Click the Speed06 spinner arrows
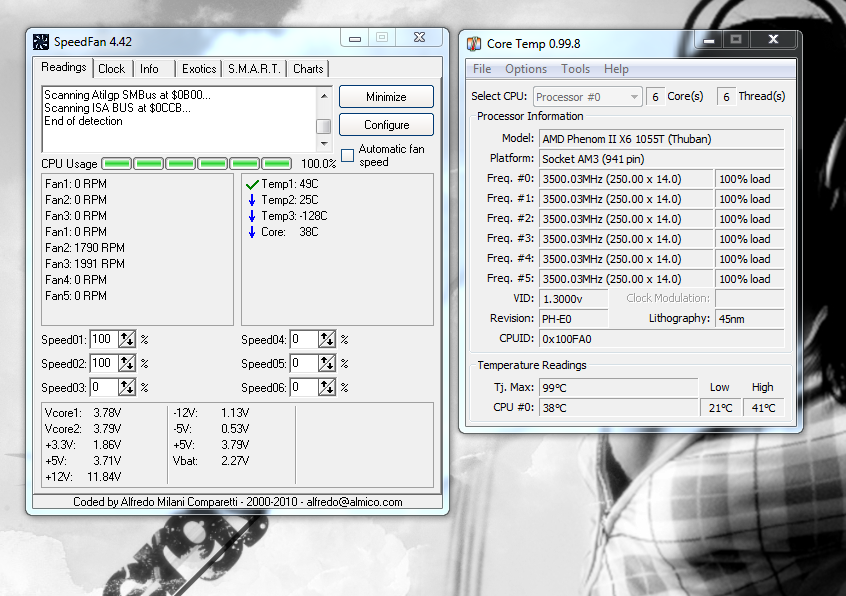Viewport: 846px width, 596px height. [326, 387]
